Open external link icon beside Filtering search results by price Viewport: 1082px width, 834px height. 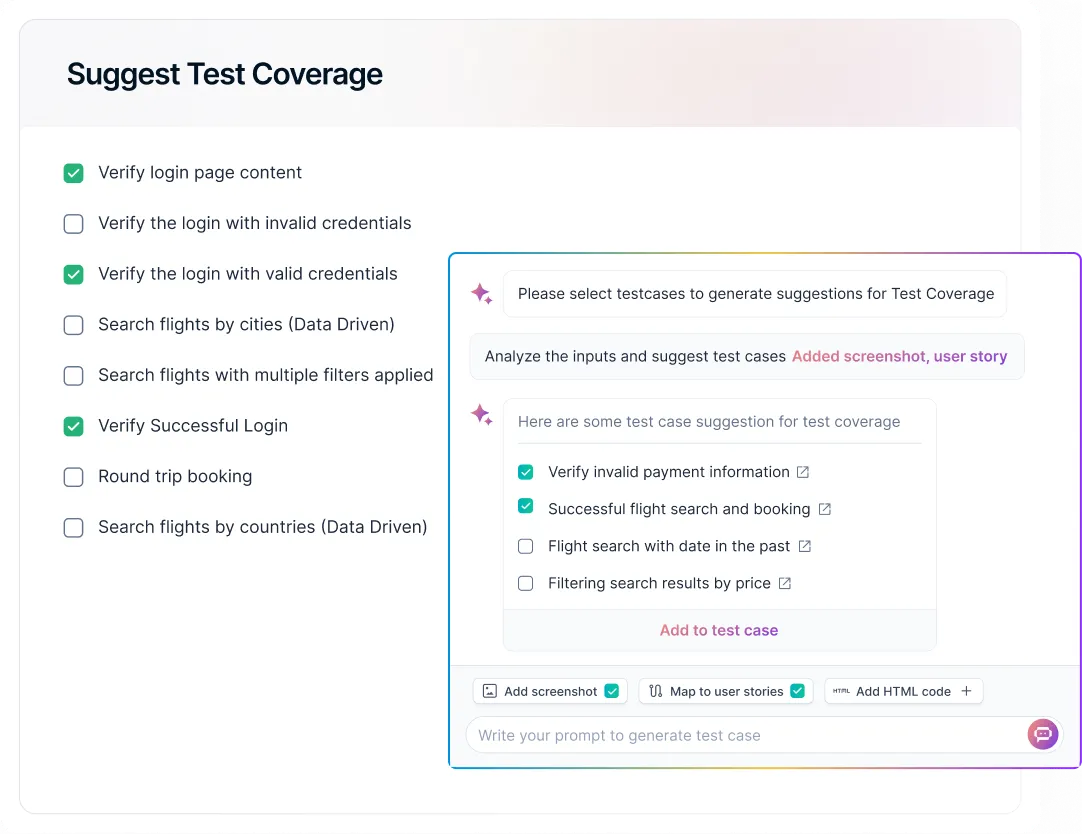(785, 583)
